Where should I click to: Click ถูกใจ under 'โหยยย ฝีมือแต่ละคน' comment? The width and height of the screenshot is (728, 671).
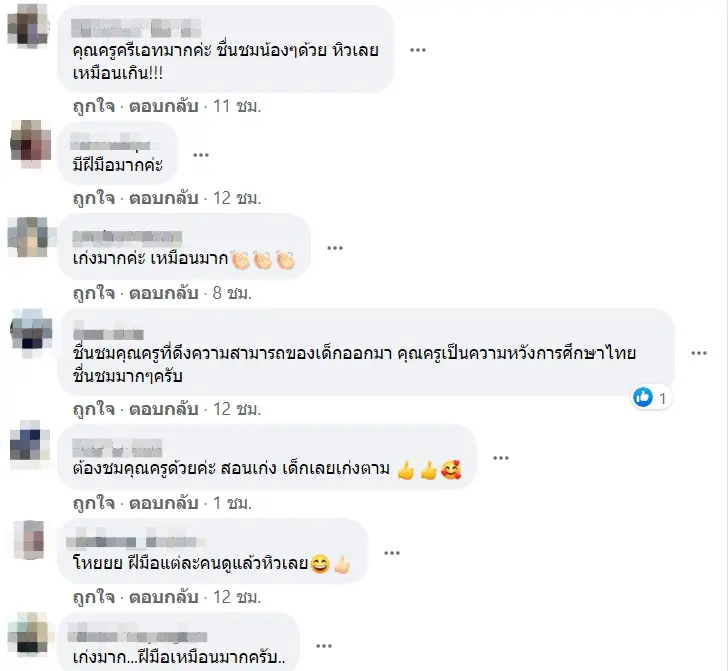click(94, 597)
